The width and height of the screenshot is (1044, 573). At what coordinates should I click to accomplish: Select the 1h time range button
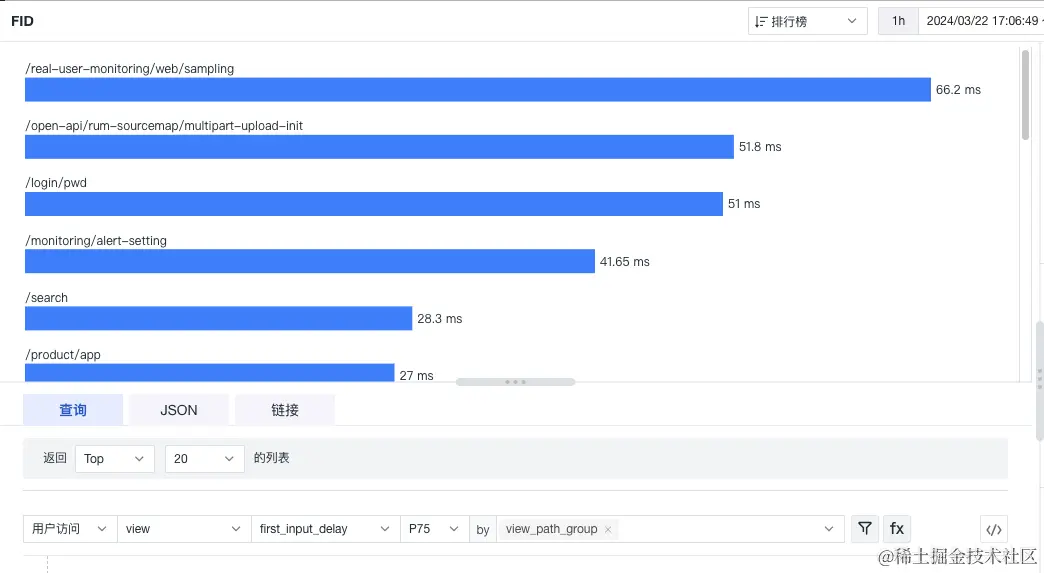tap(898, 21)
